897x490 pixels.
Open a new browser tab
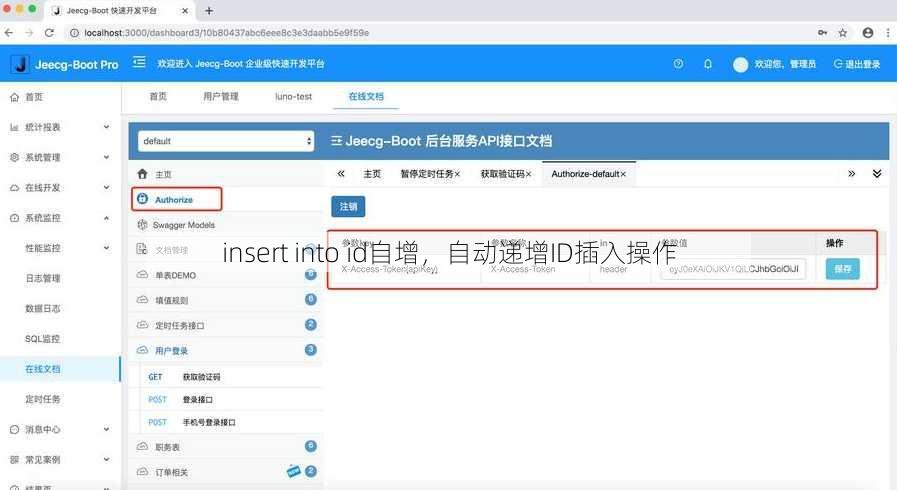tap(209, 10)
